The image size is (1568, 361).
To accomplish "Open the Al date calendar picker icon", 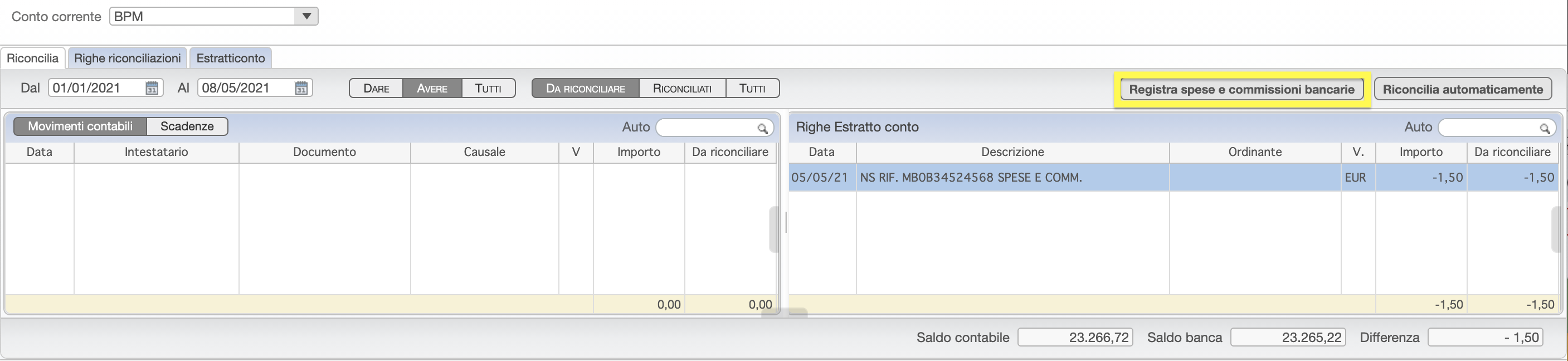I will tap(301, 88).
